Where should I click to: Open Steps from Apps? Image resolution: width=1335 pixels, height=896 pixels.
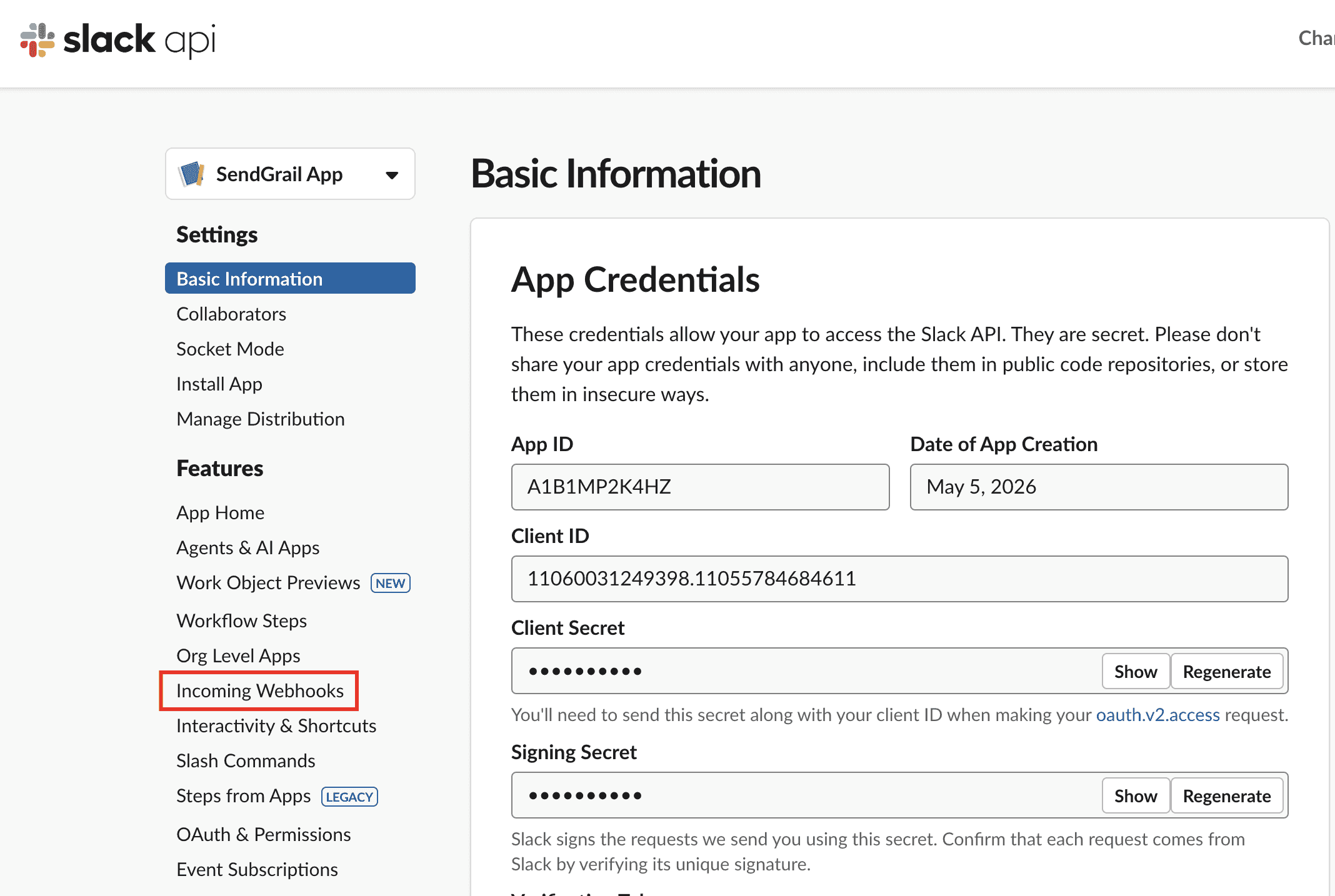tap(243, 795)
